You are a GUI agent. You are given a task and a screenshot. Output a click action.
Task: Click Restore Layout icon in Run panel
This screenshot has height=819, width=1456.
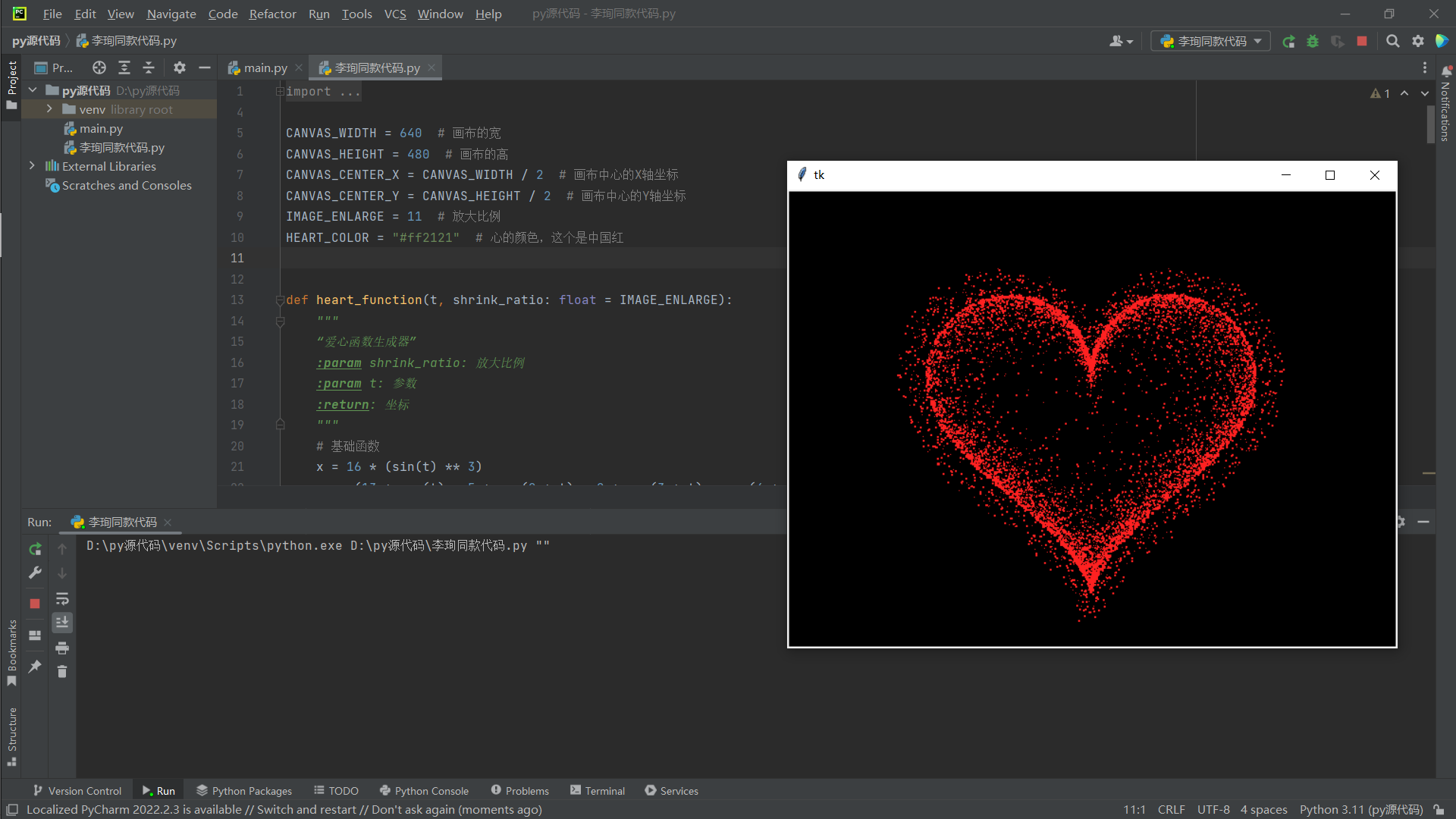click(35, 635)
